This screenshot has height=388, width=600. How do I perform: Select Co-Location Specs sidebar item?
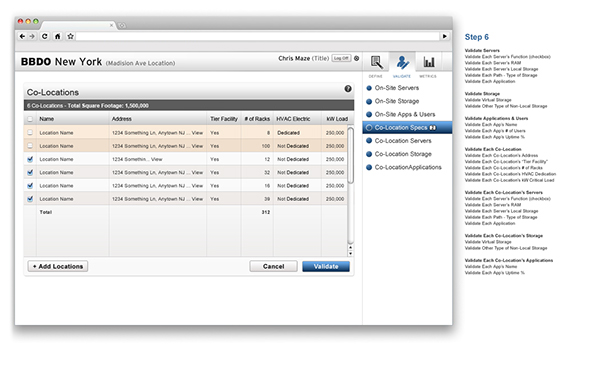(407, 127)
